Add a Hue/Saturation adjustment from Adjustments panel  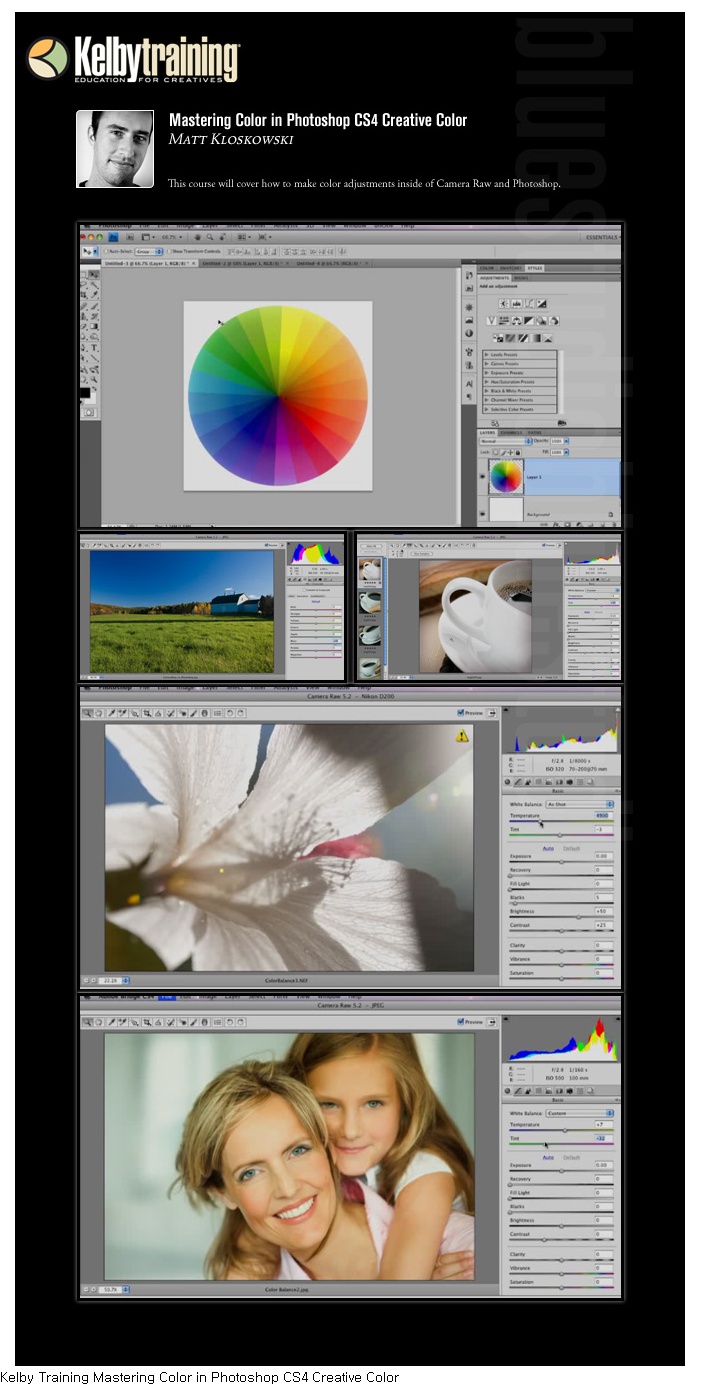click(x=504, y=321)
